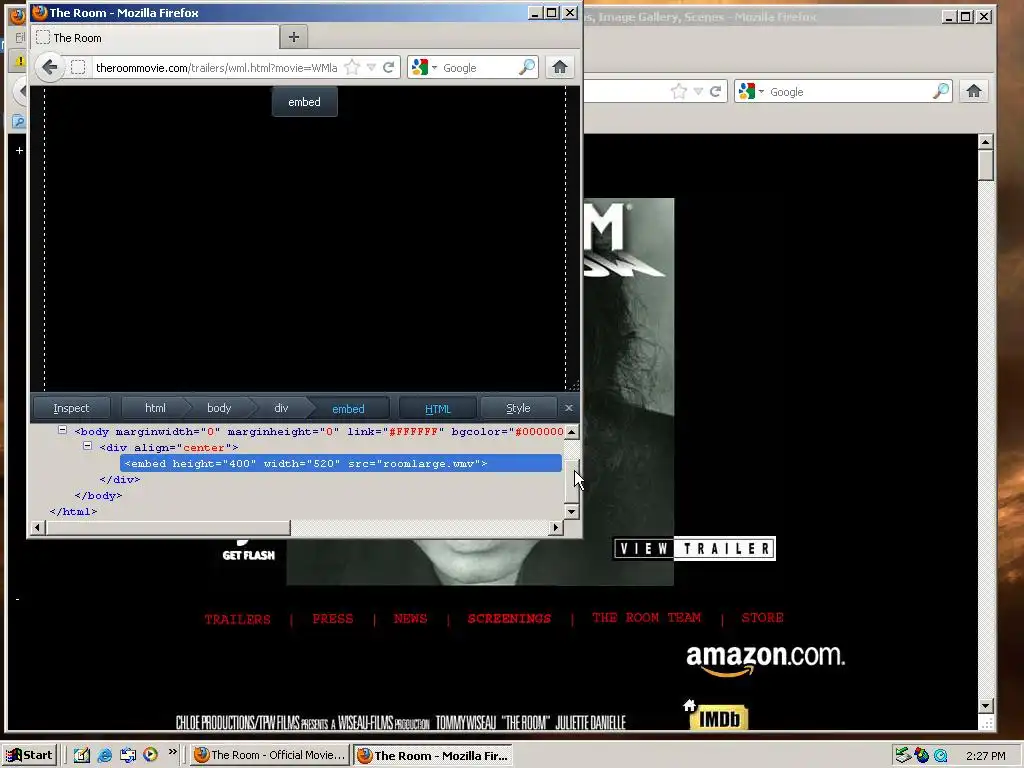Reload page in the front Firefox window
This screenshot has height=768, width=1024.
(389, 67)
